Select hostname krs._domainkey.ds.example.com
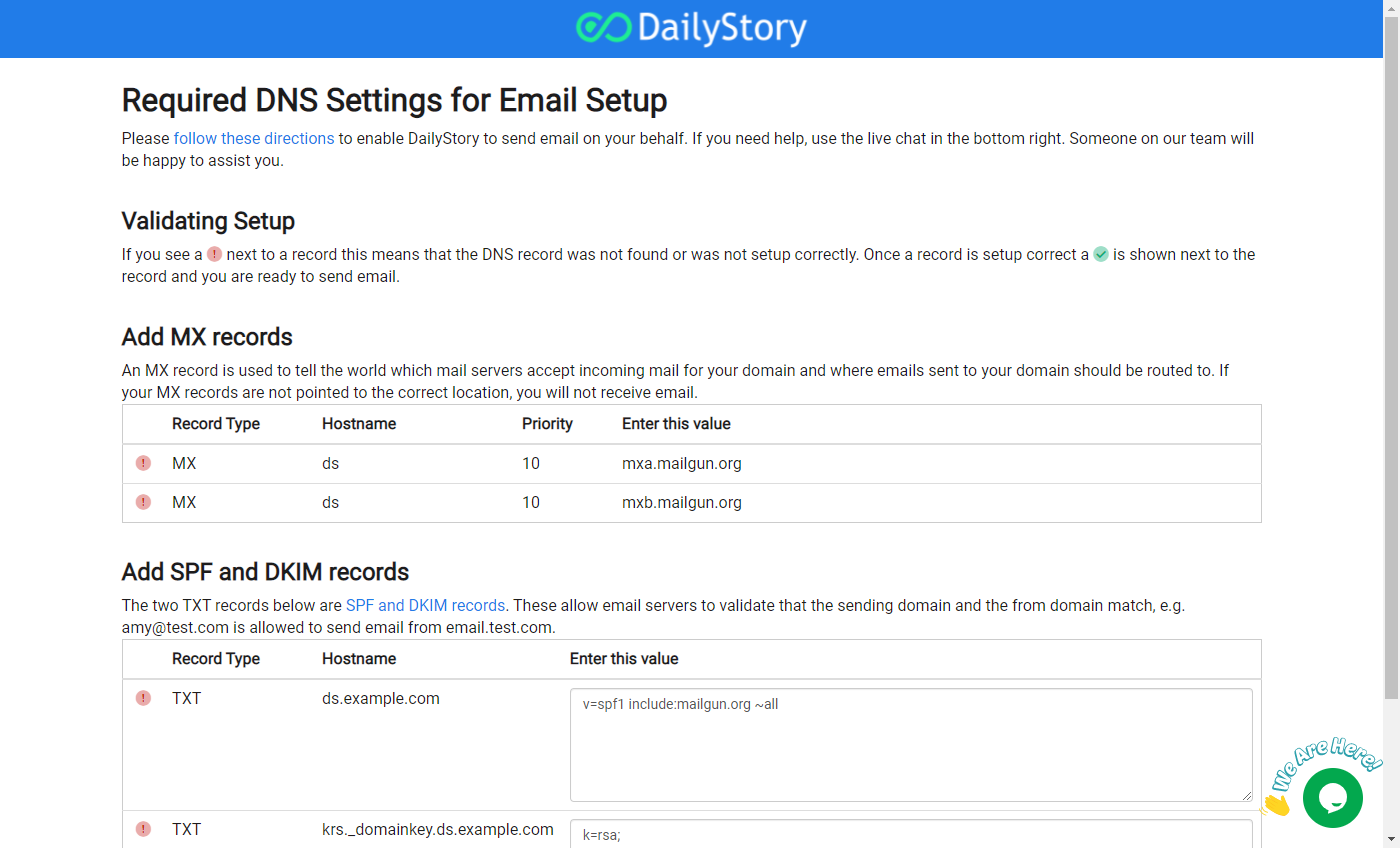1400x848 pixels. pos(438,829)
